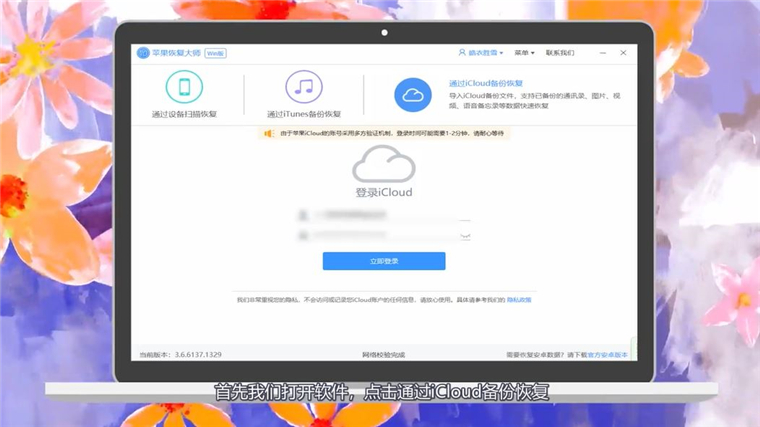Open the 菜单 dropdown menu
The image size is (760, 427).
pyautogui.click(x=524, y=53)
